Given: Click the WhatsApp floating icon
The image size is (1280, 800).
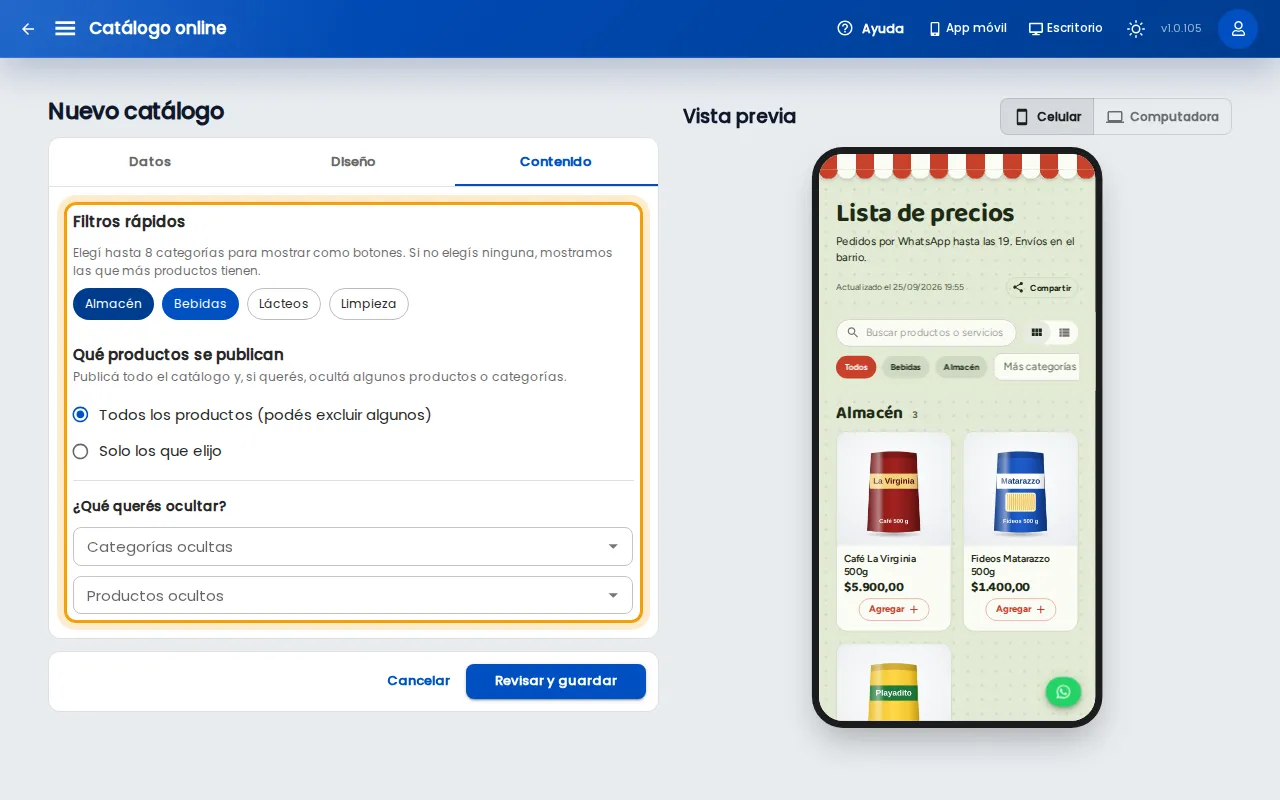Looking at the screenshot, I should [x=1063, y=692].
